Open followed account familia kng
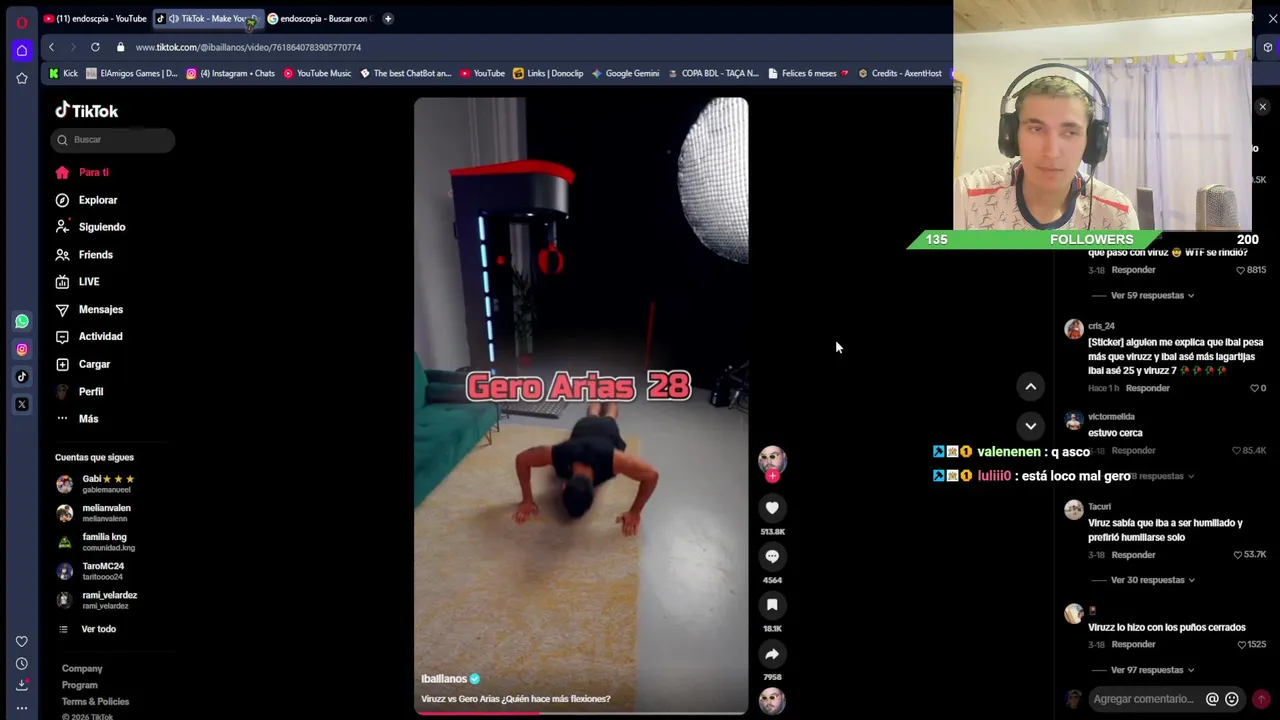The width and height of the screenshot is (1280, 720). 96,542
